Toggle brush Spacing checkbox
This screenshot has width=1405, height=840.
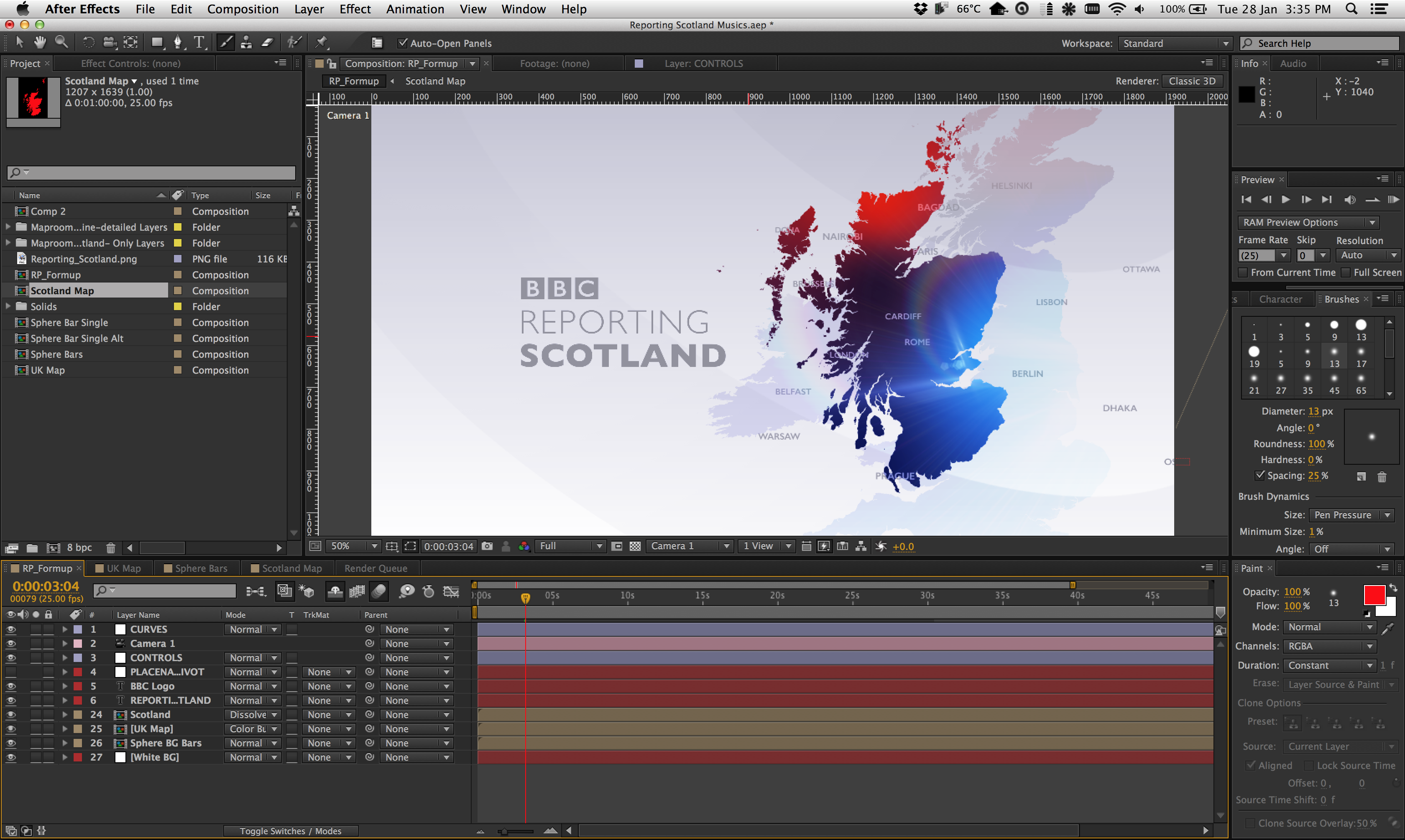(x=1260, y=476)
